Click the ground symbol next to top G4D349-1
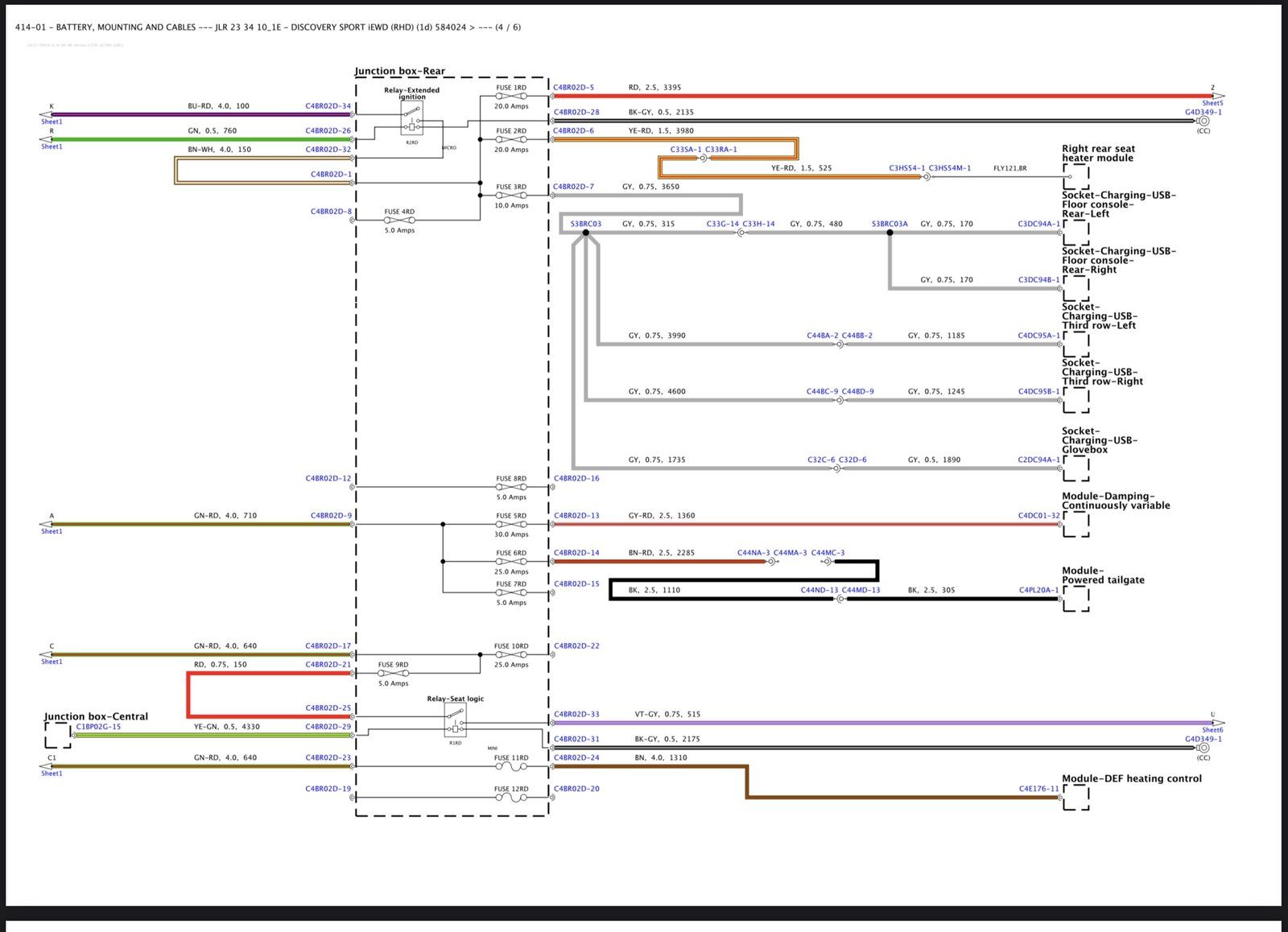 tap(1203, 122)
